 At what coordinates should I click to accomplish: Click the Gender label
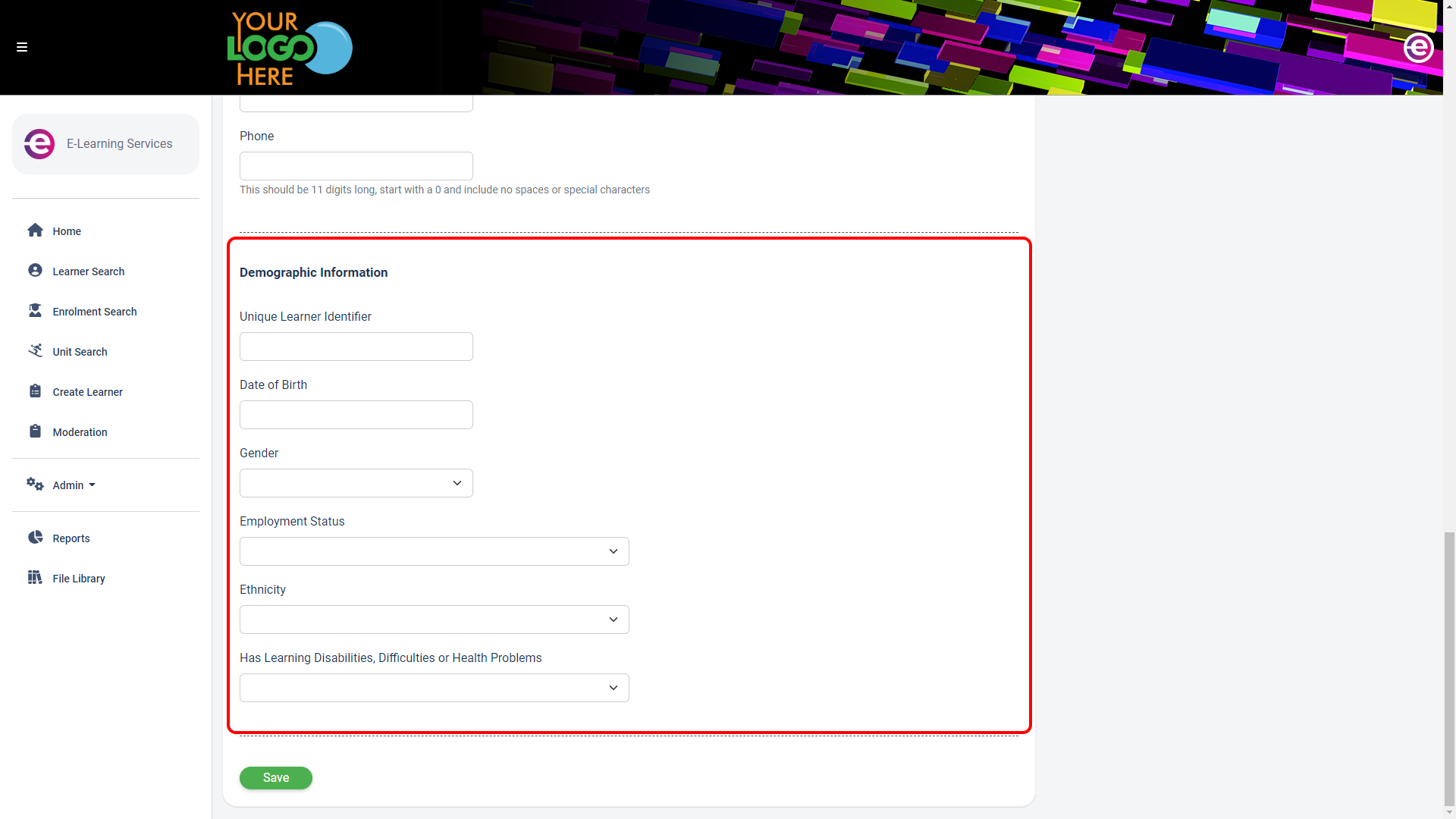pyautogui.click(x=259, y=453)
